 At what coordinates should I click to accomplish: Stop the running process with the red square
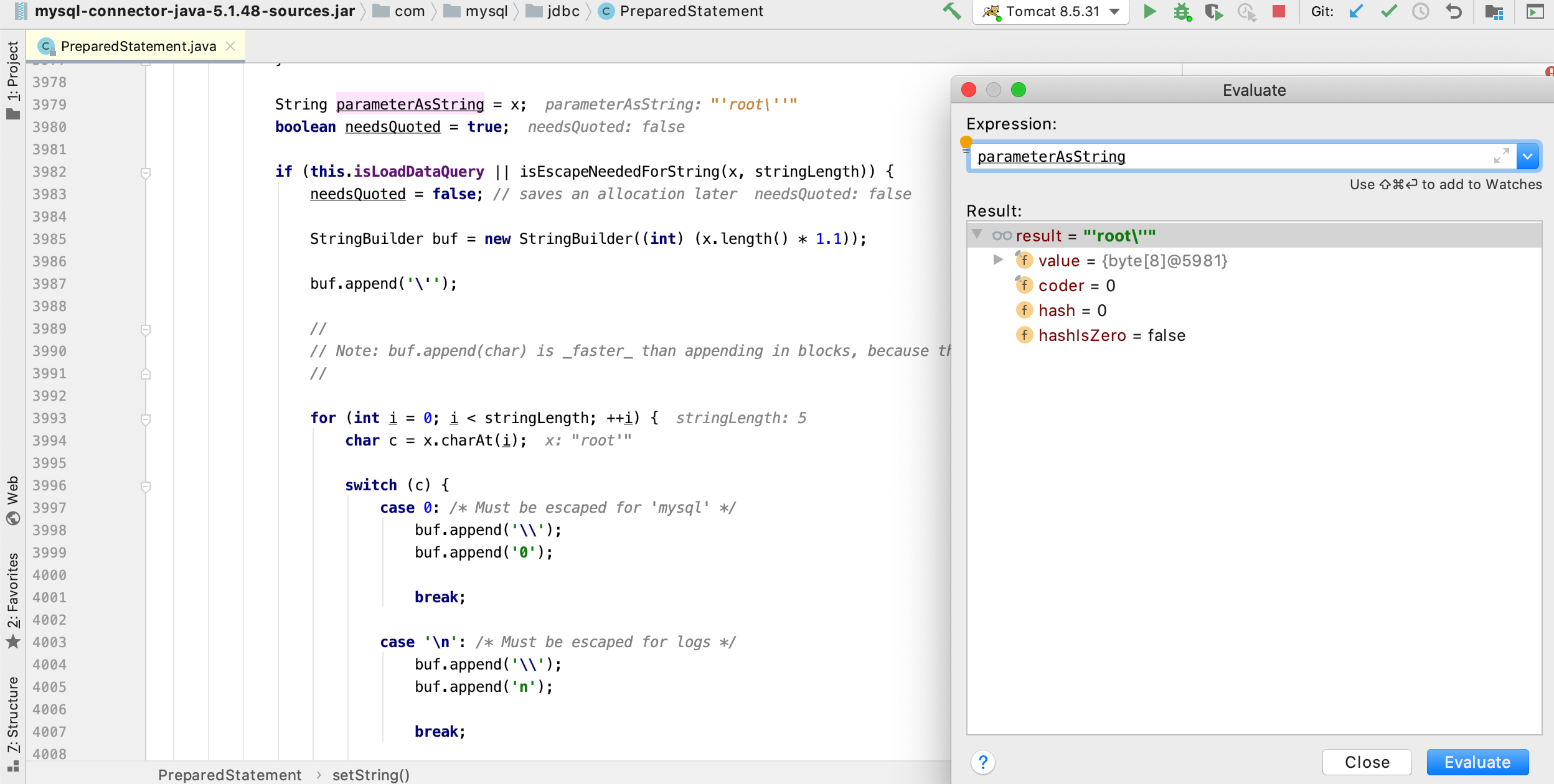point(1279,11)
